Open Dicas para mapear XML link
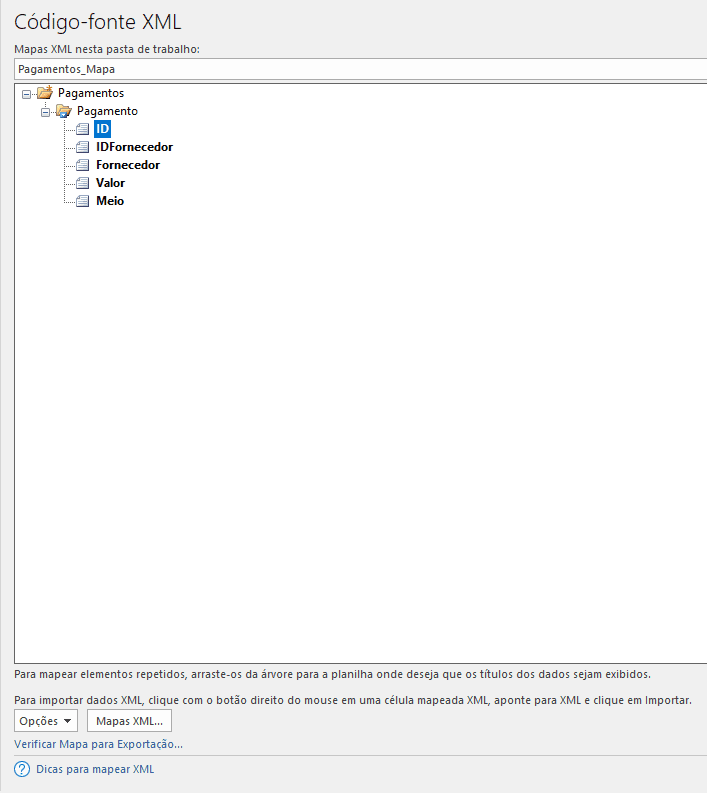 [95, 769]
